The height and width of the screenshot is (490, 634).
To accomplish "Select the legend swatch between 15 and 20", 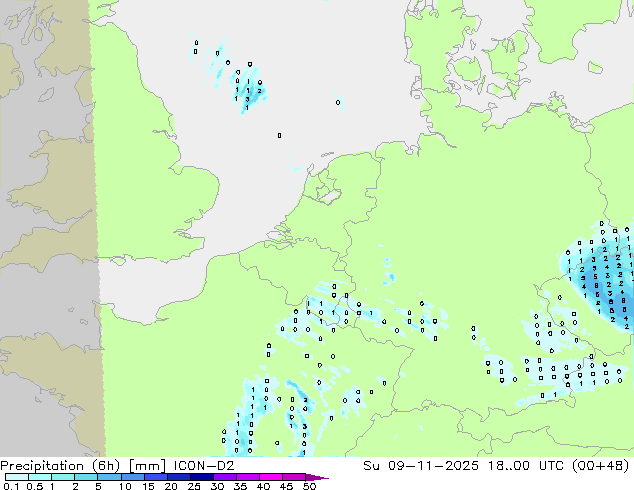I will [155, 477].
